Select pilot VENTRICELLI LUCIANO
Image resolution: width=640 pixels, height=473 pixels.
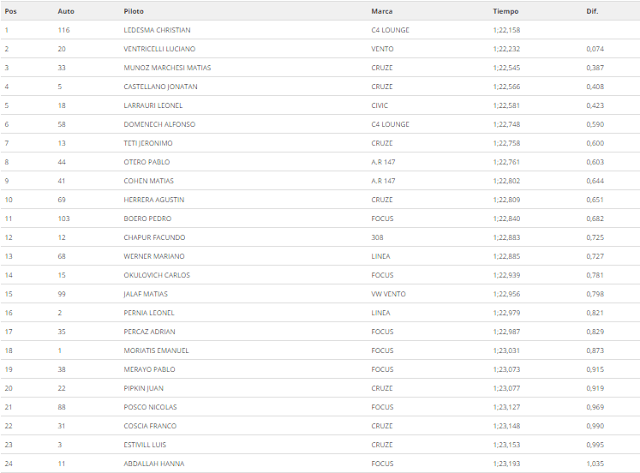pyautogui.click(x=159, y=49)
